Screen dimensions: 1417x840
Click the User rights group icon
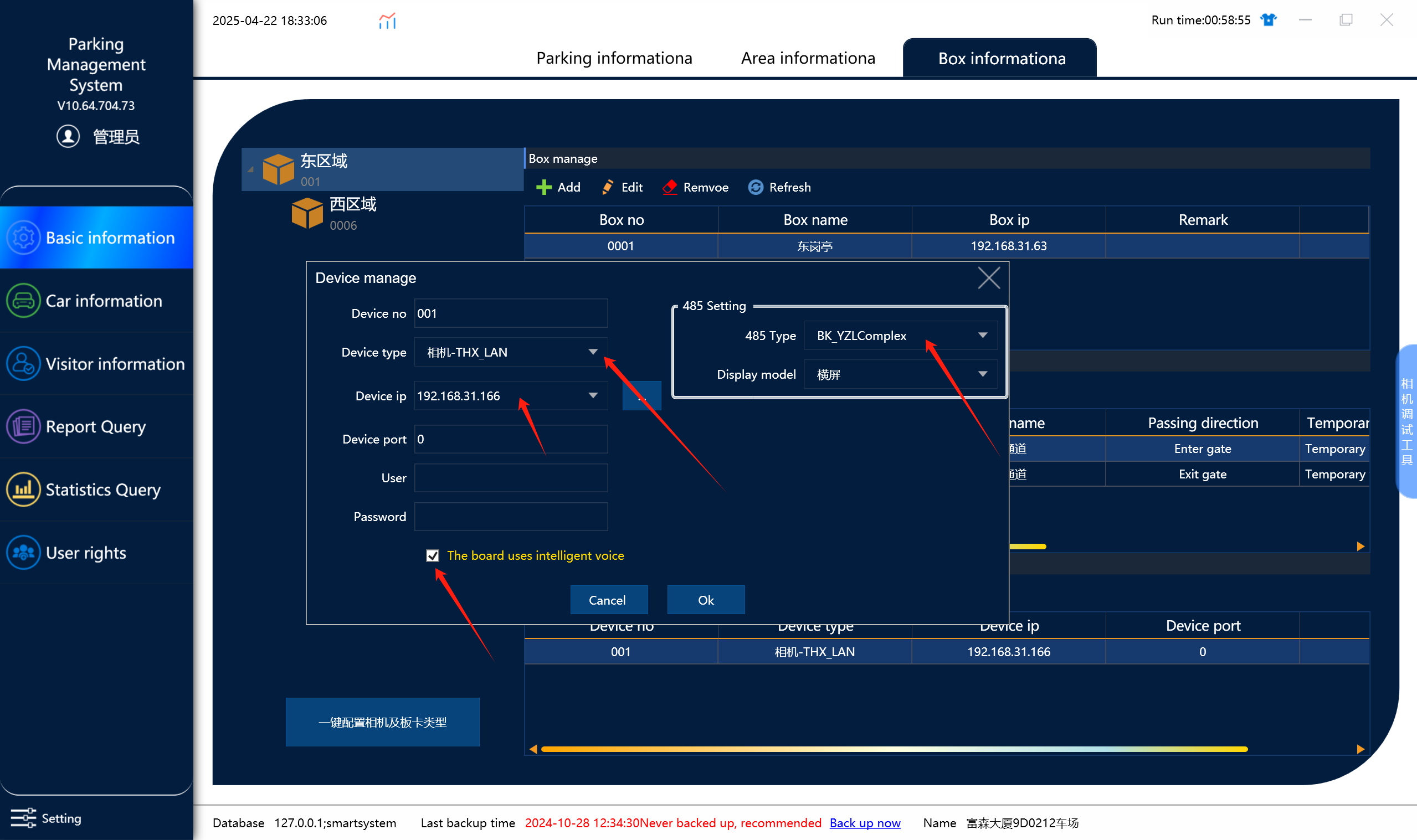(x=23, y=553)
